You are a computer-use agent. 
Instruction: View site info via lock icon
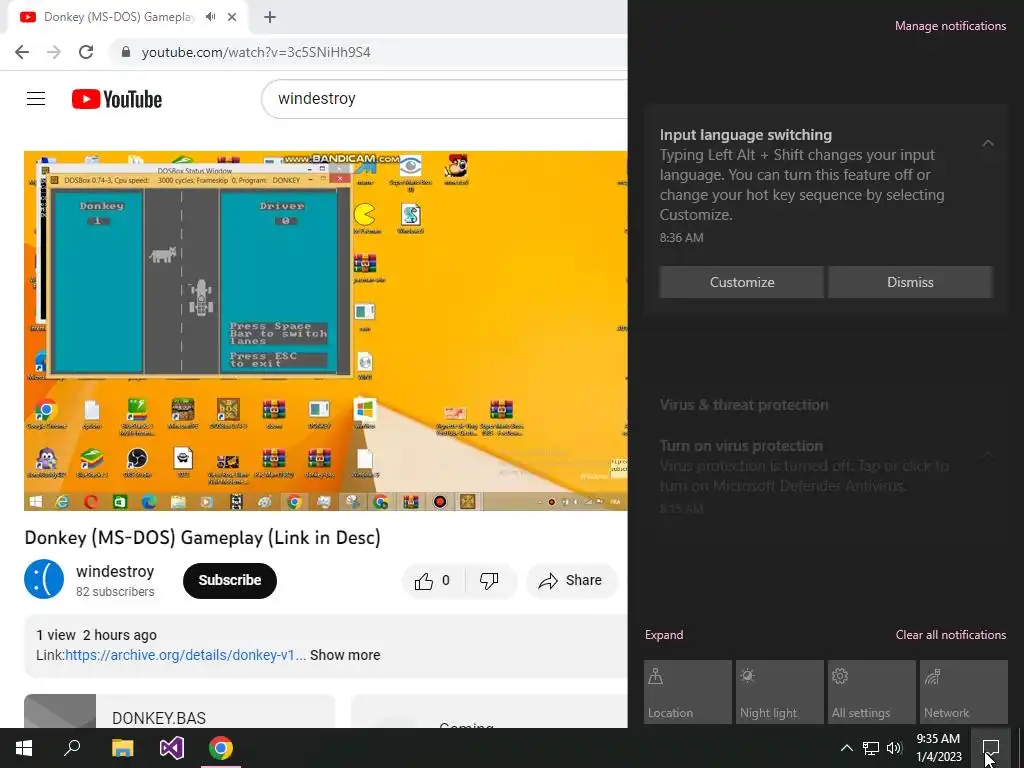click(126, 52)
